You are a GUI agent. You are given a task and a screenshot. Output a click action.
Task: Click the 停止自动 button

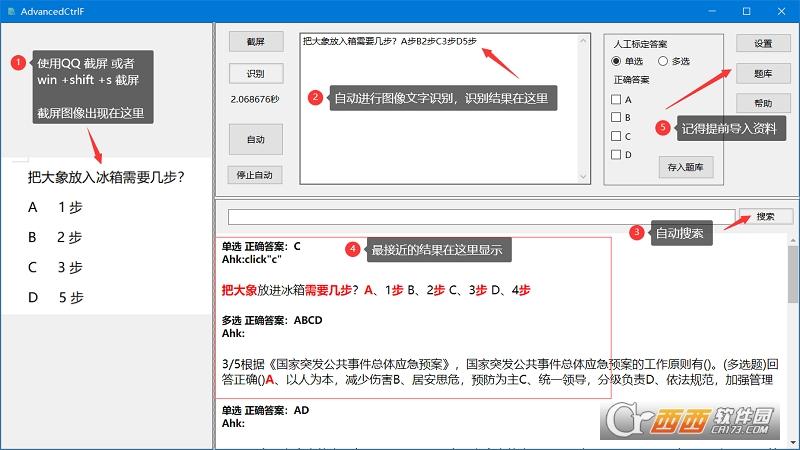pyautogui.click(x=255, y=175)
